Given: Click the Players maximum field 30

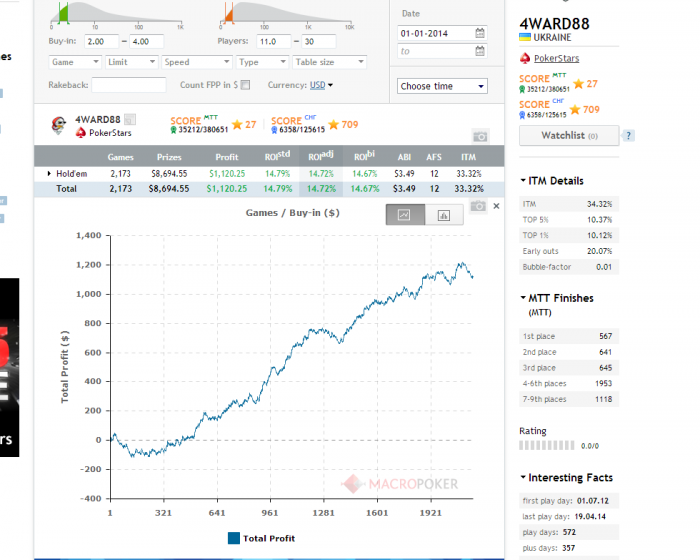Looking at the screenshot, I should [x=319, y=42].
